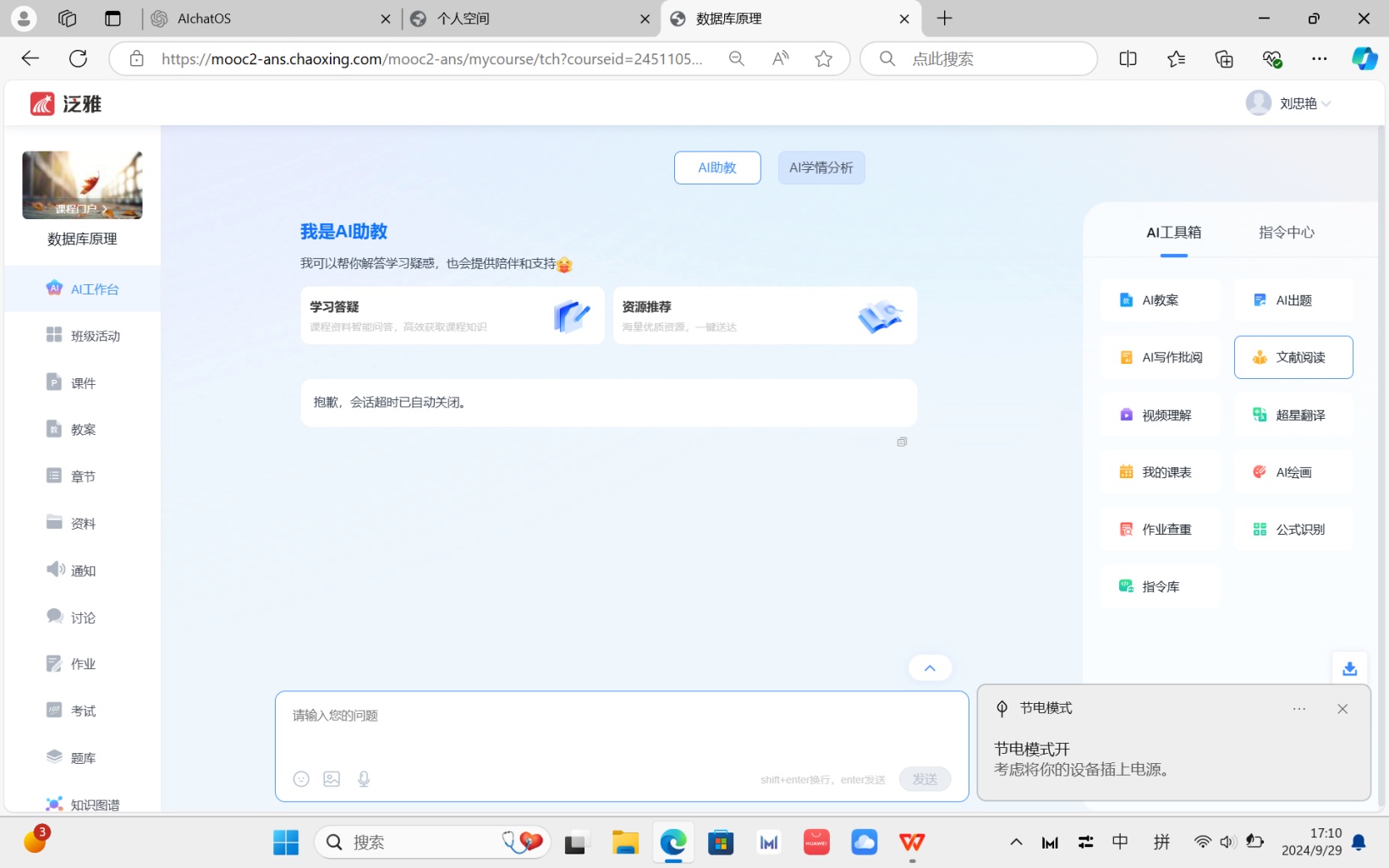Image resolution: width=1389 pixels, height=868 pixels.
Task: Open the AI绘画 tool
Action: click(x=1293, y=472)
